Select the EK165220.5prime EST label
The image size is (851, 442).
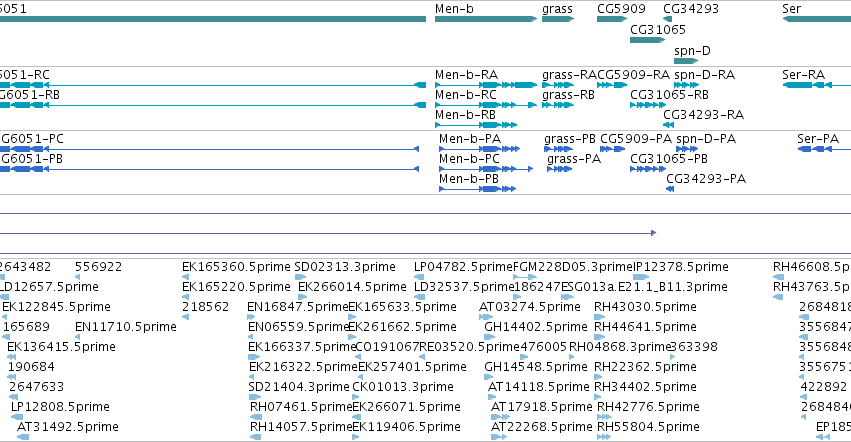click(x=236, y=287)
